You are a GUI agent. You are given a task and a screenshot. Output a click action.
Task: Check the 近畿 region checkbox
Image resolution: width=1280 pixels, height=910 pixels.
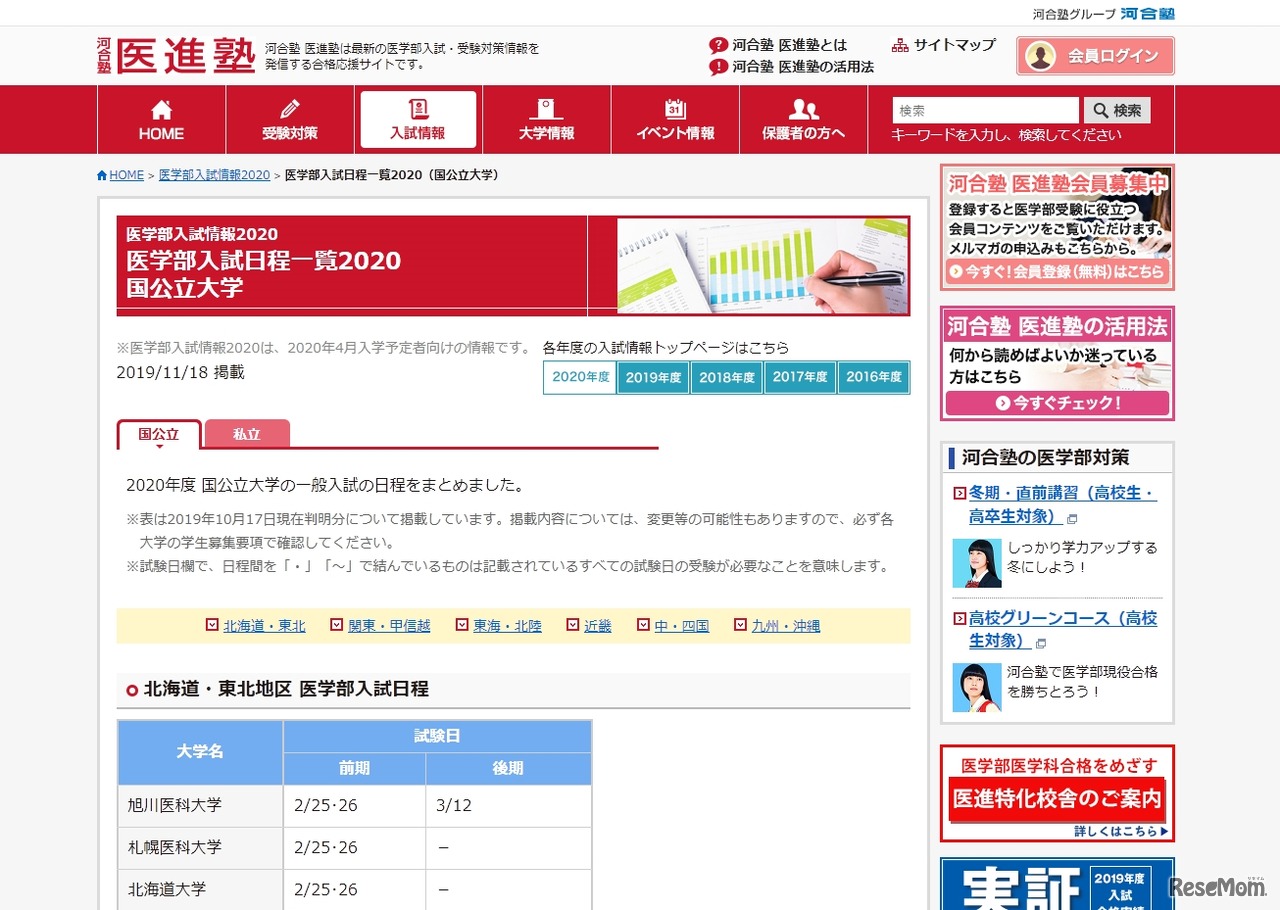pyautogui.click(x=573, y=624)
